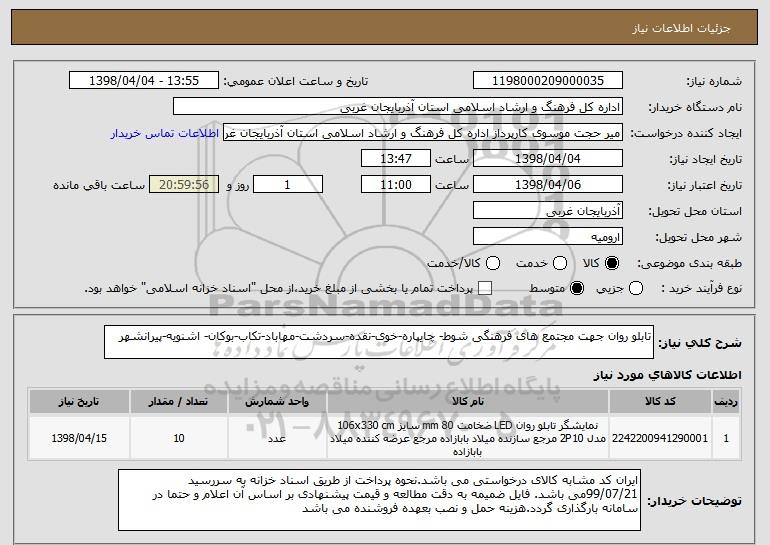The width and height of the screenshot is (770, 545).
Task: Click the نام دستگاه خریدار label
Action: (x=695, y=108)
